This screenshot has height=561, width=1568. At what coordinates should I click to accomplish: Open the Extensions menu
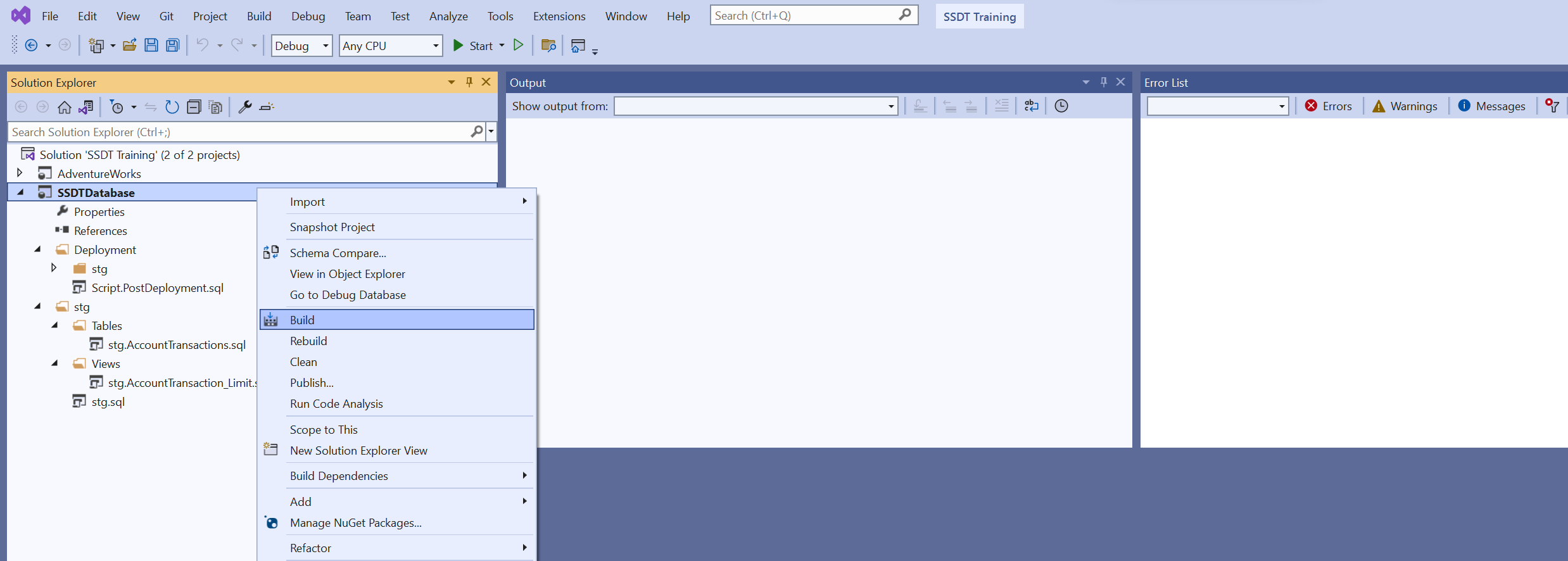(x=559, y=16)
